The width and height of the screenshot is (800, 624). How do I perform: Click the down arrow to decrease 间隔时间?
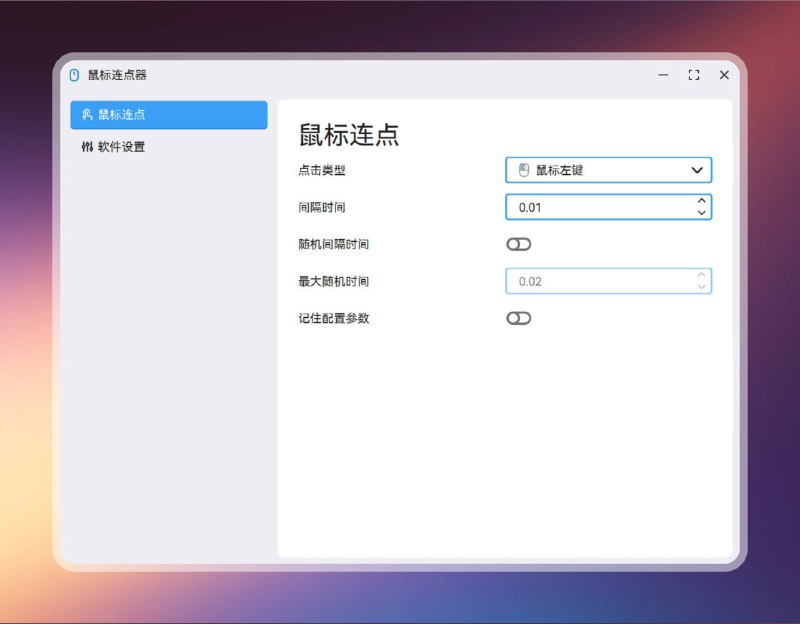click(x=701, y=213)
